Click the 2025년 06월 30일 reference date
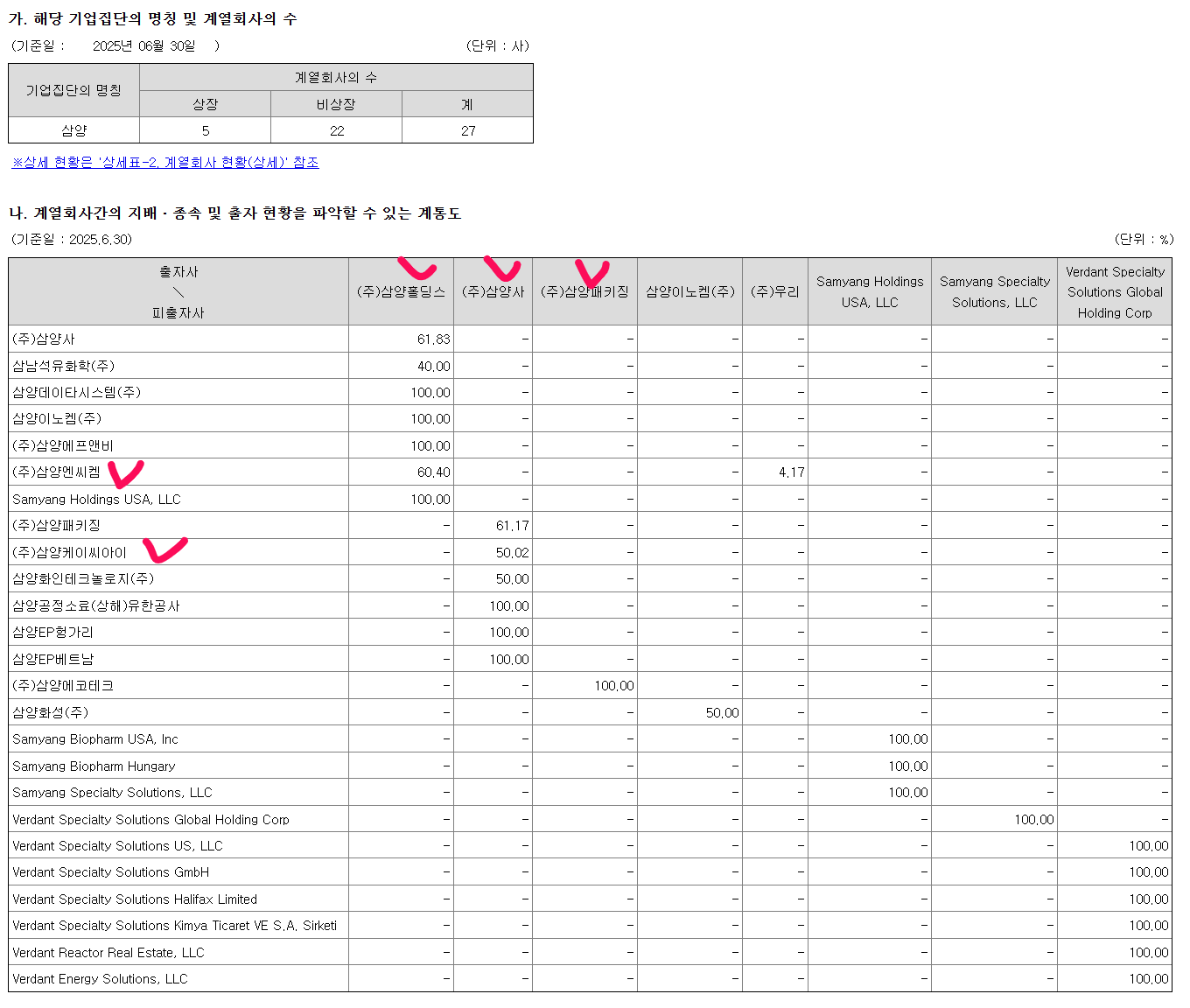The height and width of the screenshot is (1008, 1190). click(144, 45)
